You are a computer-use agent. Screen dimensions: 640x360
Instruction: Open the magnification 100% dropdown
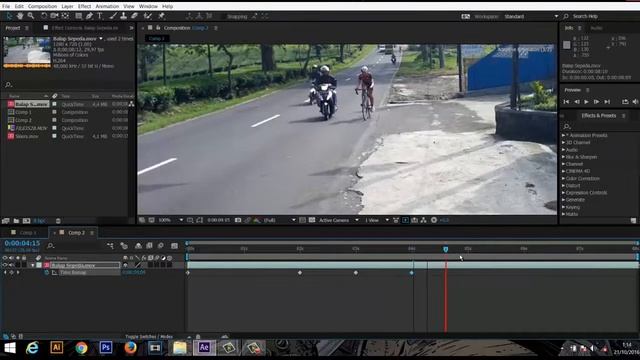[170, 220]
